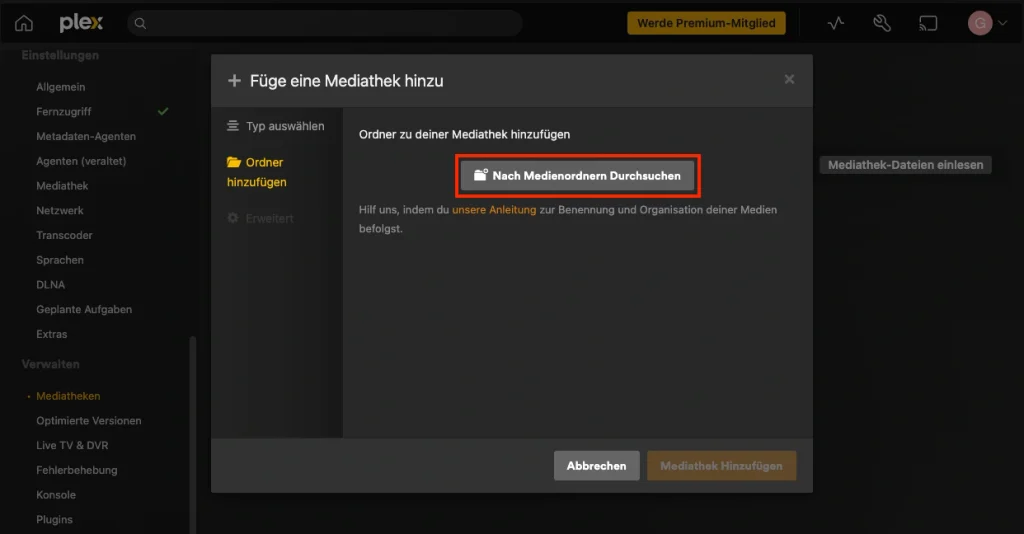Select Erweitert step

(x=269, y=218)
